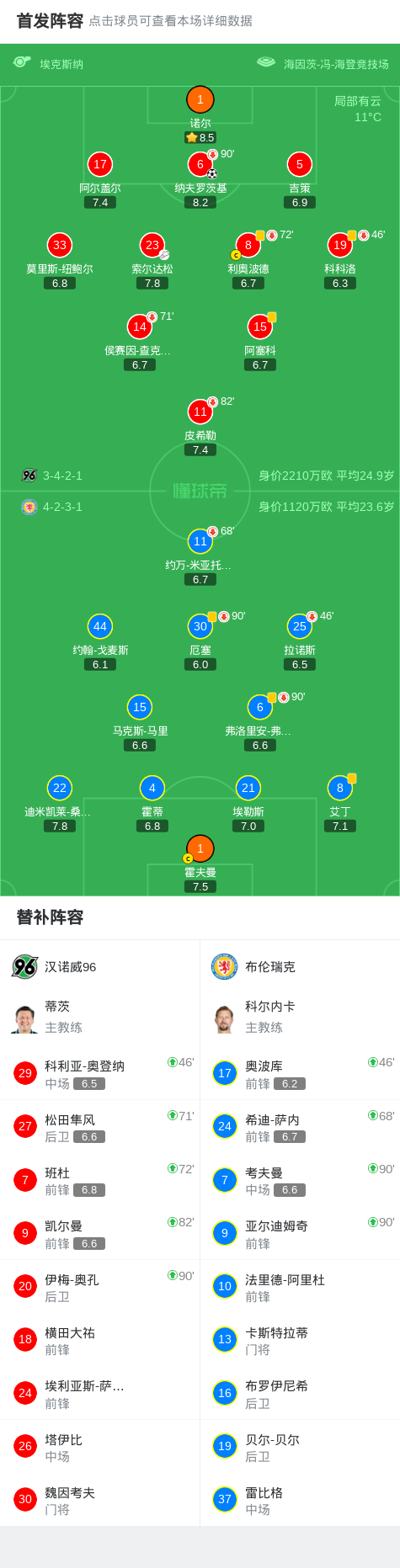Select substitute 37 雷比格 entry
The width and height of the screenshot is (400, 1568).
click(300, 1499)
